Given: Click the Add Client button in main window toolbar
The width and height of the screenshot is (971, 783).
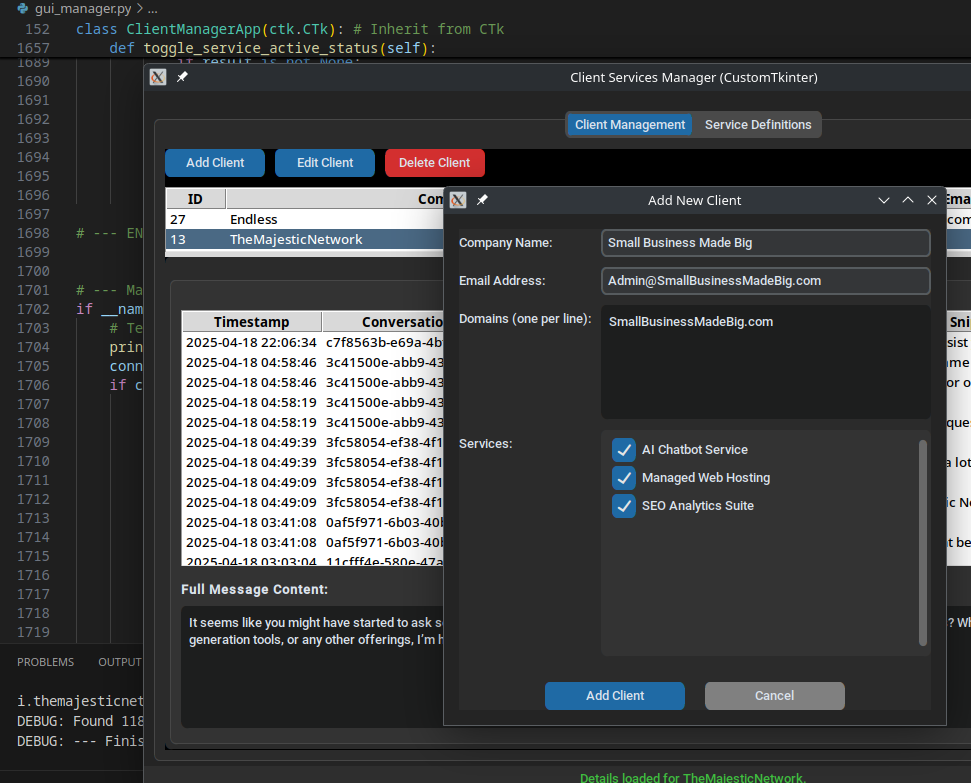Looking at the screenshot, I should click(x=215, y=162).
